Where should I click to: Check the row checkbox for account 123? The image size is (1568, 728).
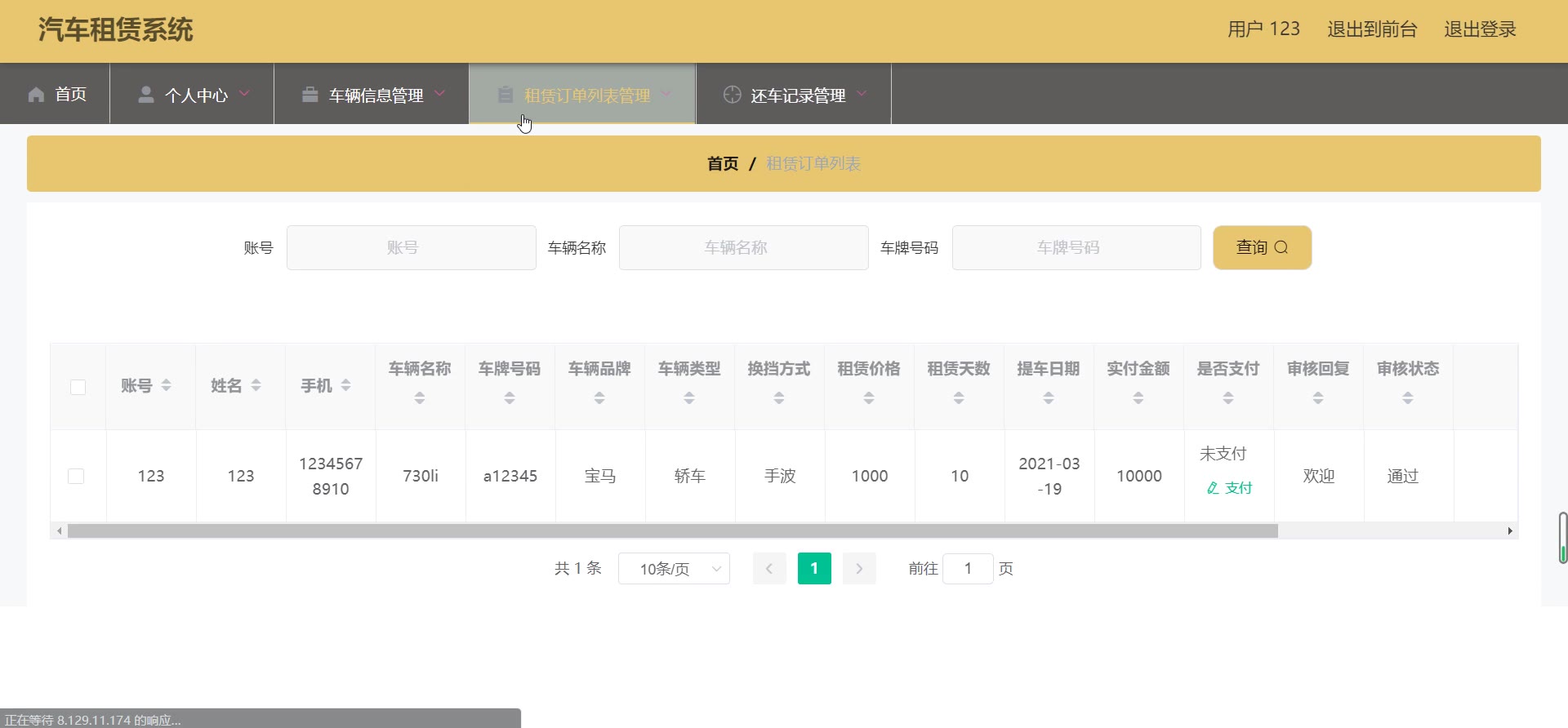point(76,476)
